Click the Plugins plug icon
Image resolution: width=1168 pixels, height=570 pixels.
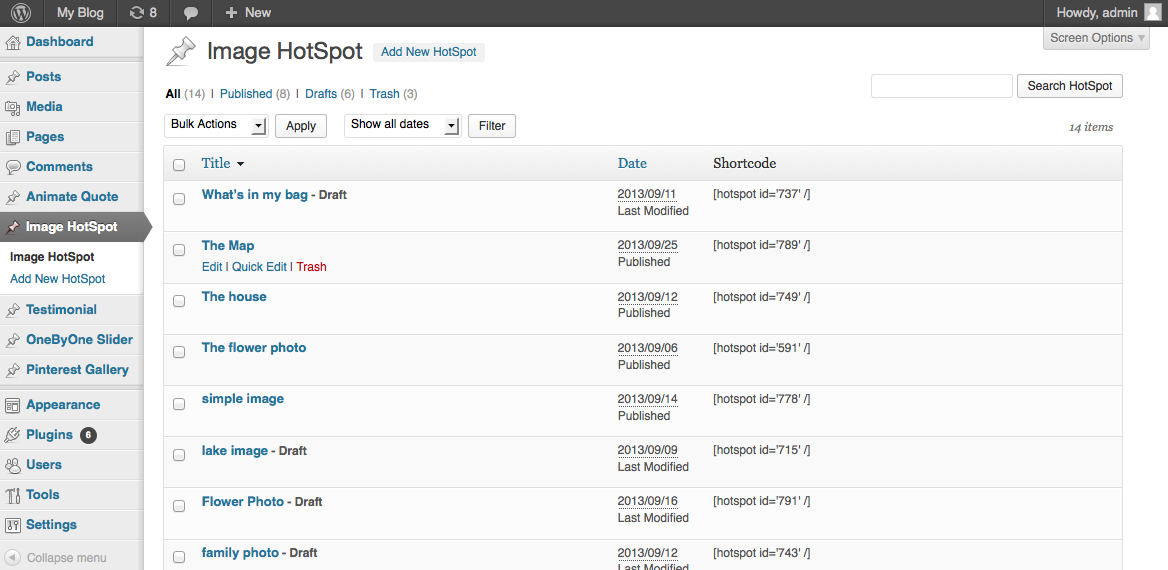coord(13,436)
